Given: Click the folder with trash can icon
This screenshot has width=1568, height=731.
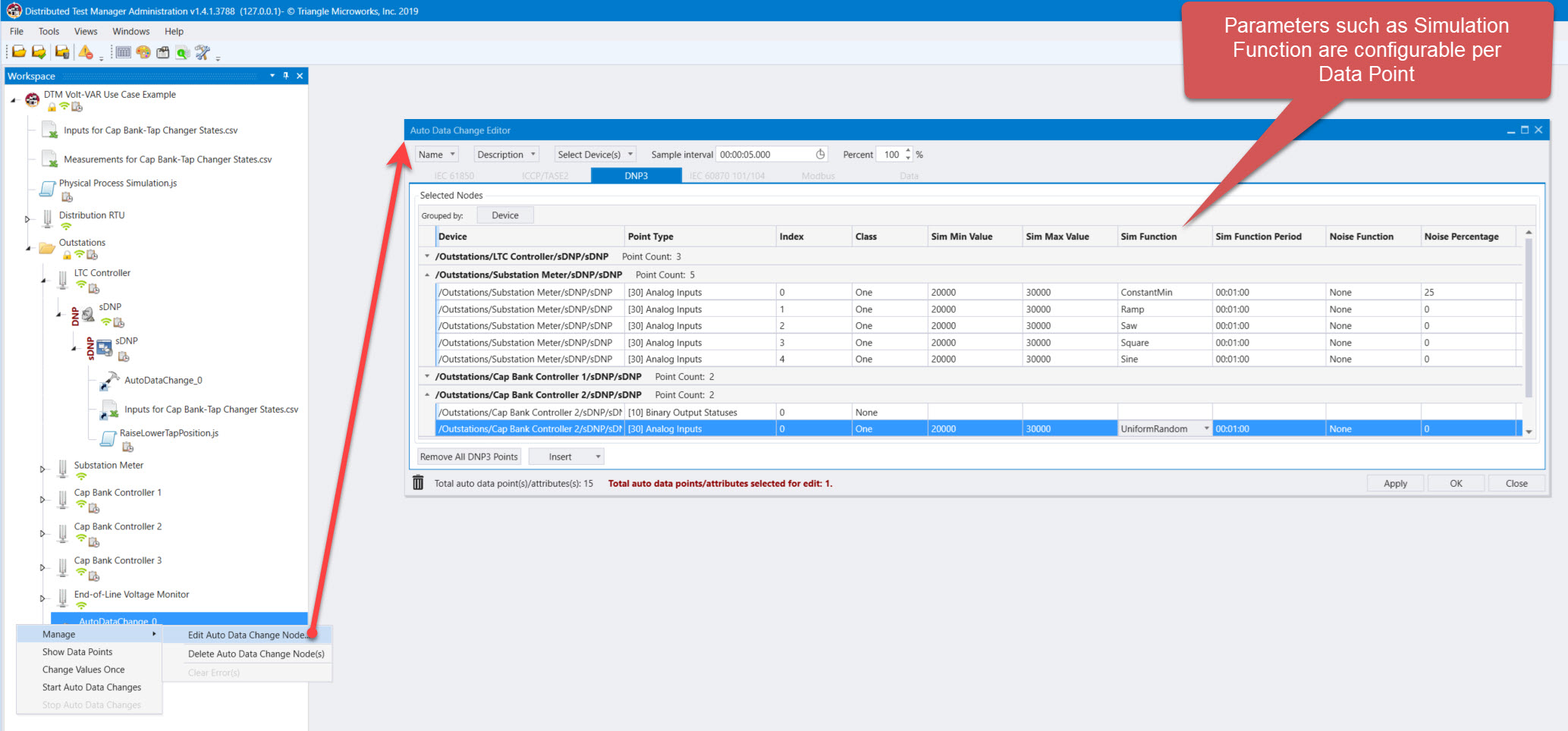Looking at the screenshot, I should click(62, 52).
